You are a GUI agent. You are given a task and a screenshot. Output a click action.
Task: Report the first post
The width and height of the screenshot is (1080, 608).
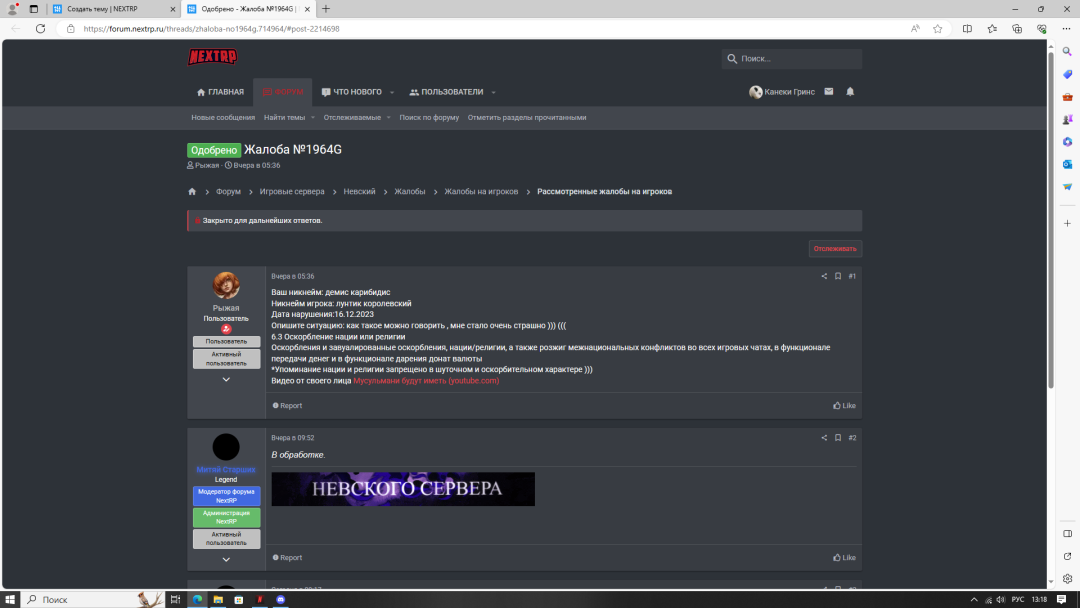click(287, 406)
